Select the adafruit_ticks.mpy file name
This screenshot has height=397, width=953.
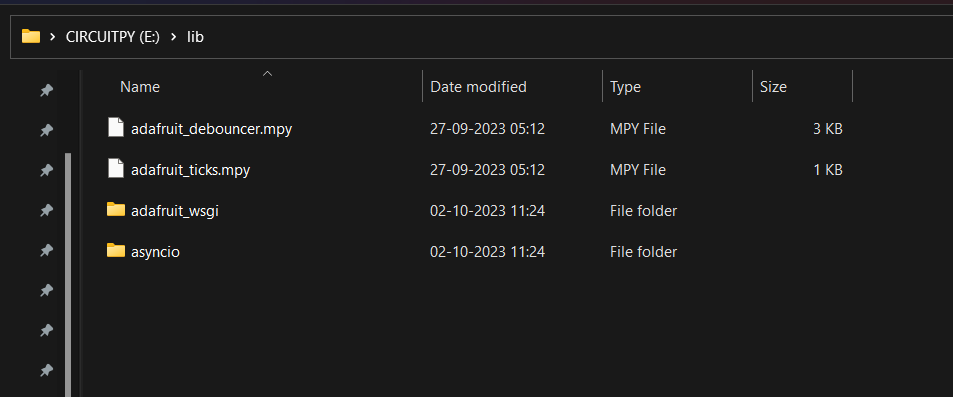coord(191,170)
